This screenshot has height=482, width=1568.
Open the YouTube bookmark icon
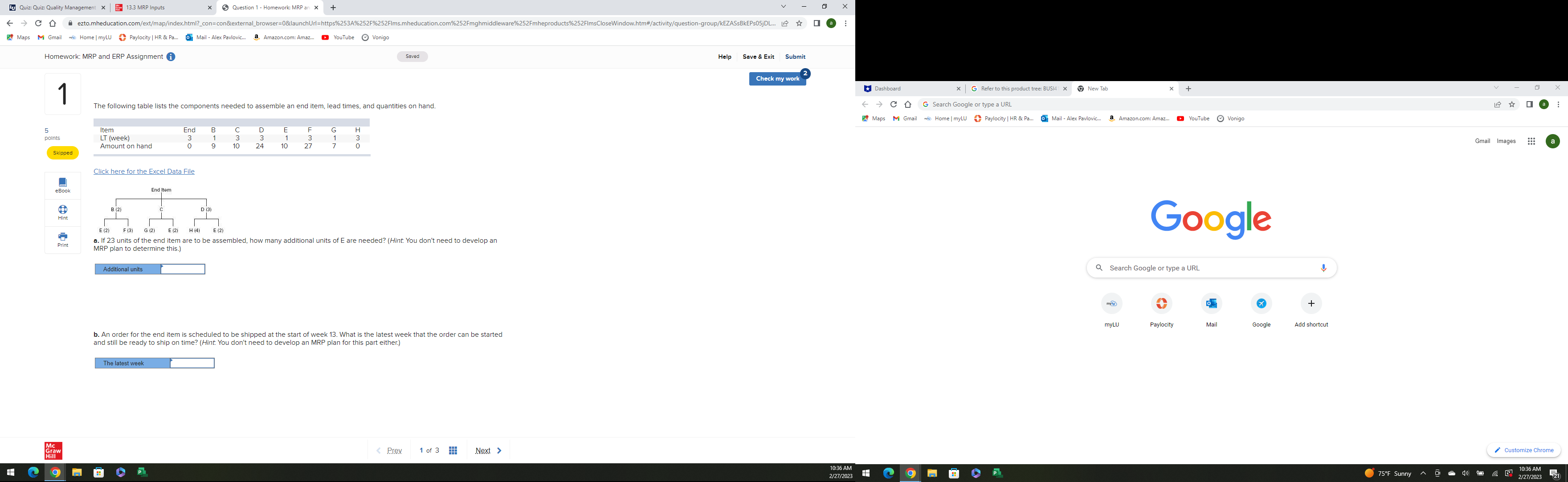coord(326,37)
